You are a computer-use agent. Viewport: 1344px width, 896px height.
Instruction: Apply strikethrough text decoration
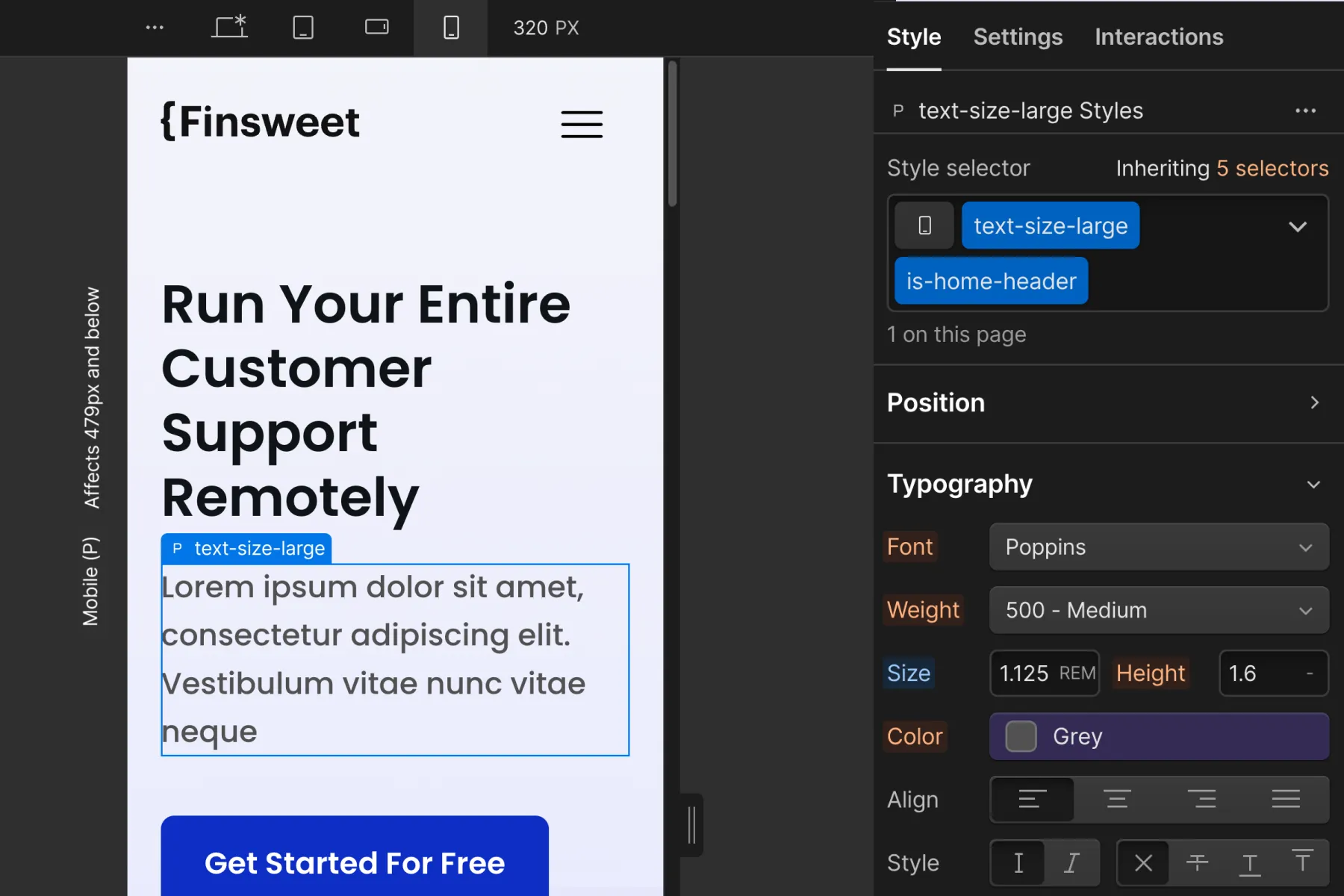click(x=1197, y=862)
